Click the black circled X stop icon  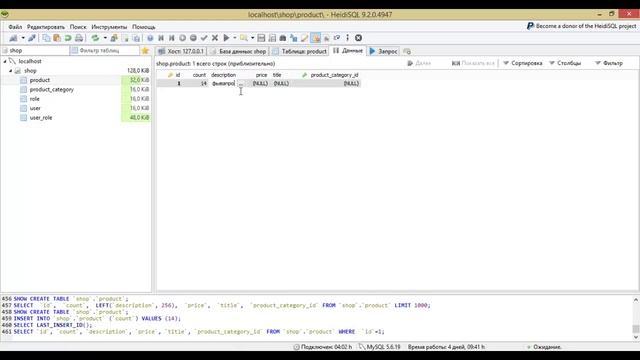click(358, 38)
